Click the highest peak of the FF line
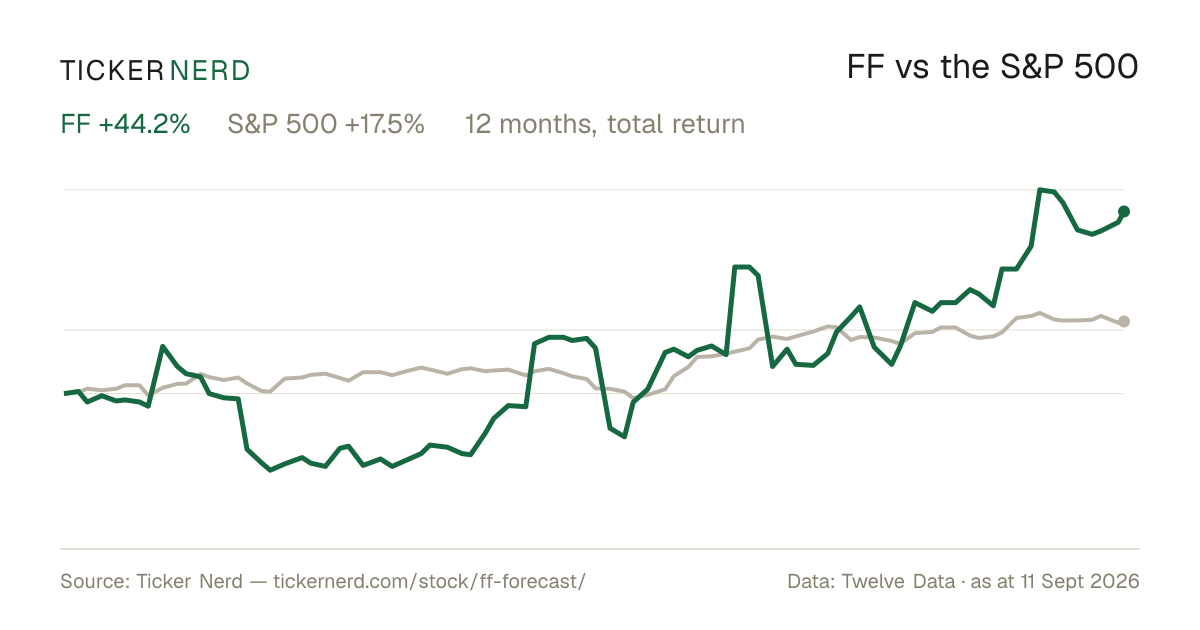 (x=1041, y=189)
